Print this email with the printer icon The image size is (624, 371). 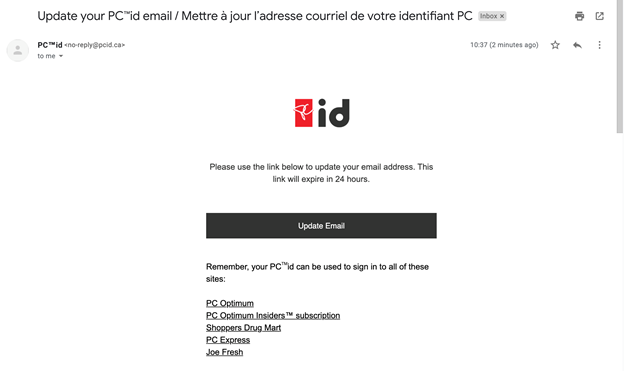click(579, 16)
